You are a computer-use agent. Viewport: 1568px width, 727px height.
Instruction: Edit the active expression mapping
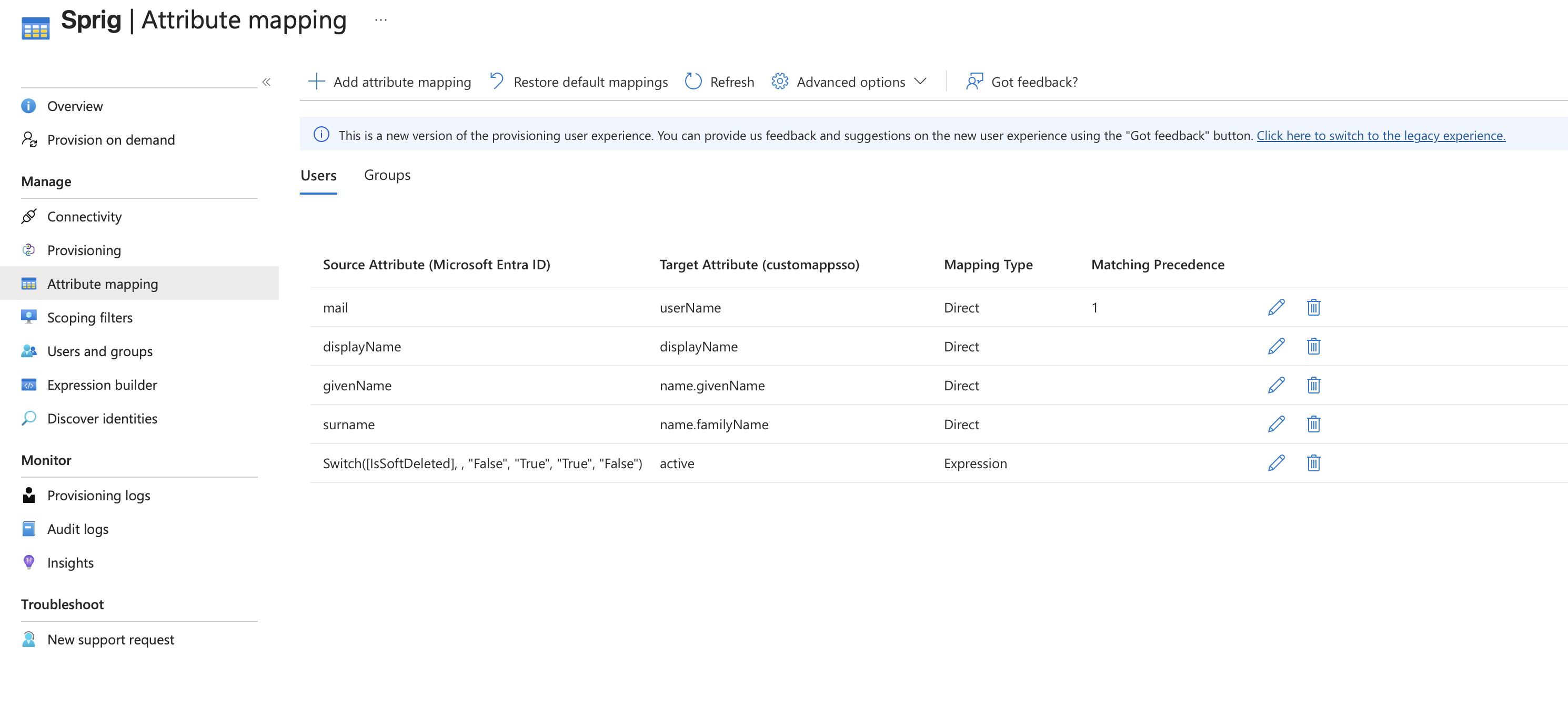click(x=1276, y=463)
